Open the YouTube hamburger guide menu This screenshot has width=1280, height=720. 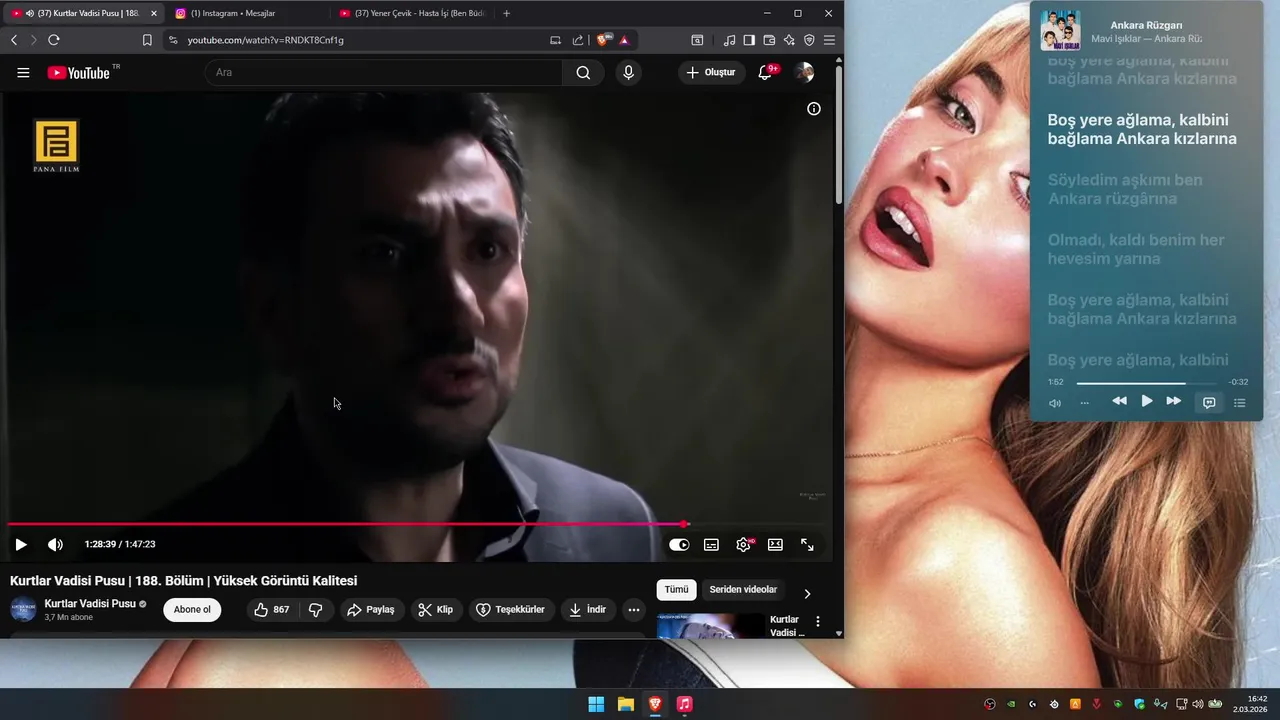pyautogui.click(x=23, y=72)
